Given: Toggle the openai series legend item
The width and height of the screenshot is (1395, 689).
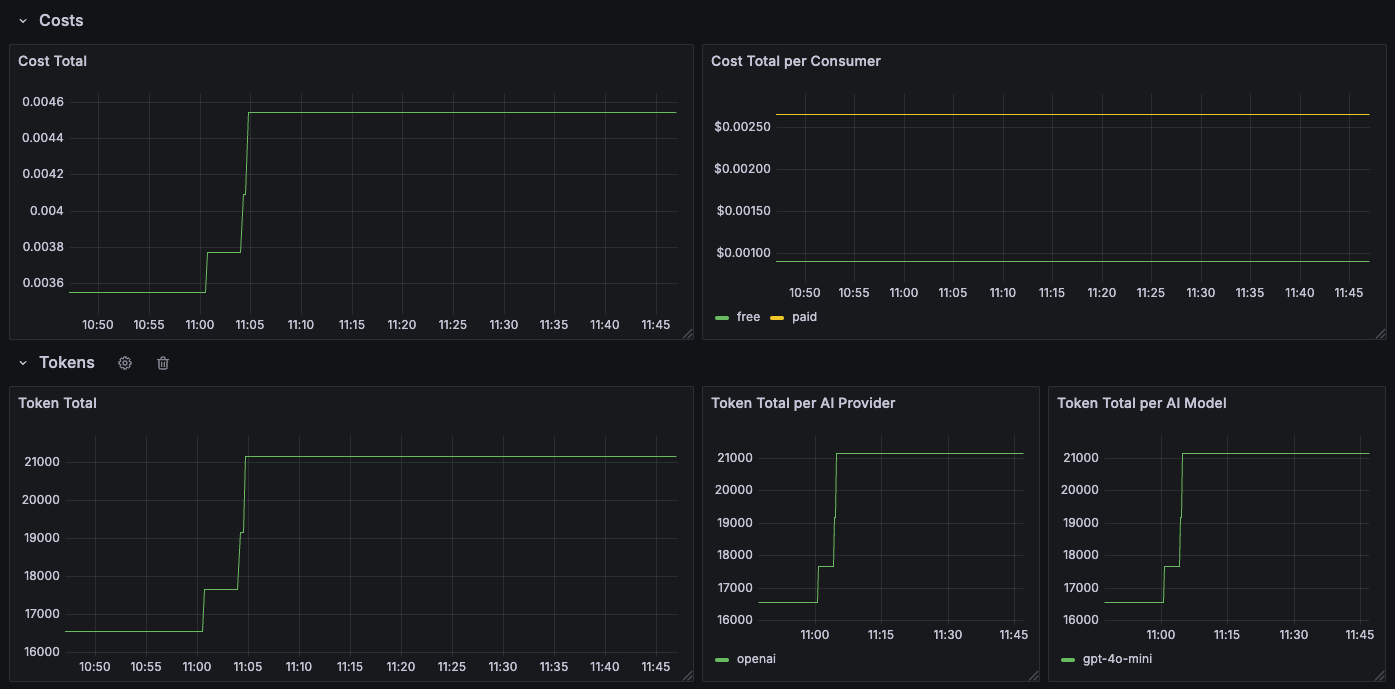Looking at the screenshot, I should [756, 659].
